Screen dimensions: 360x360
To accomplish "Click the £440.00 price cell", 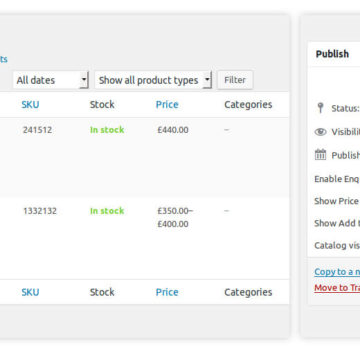I will (173, 130).
